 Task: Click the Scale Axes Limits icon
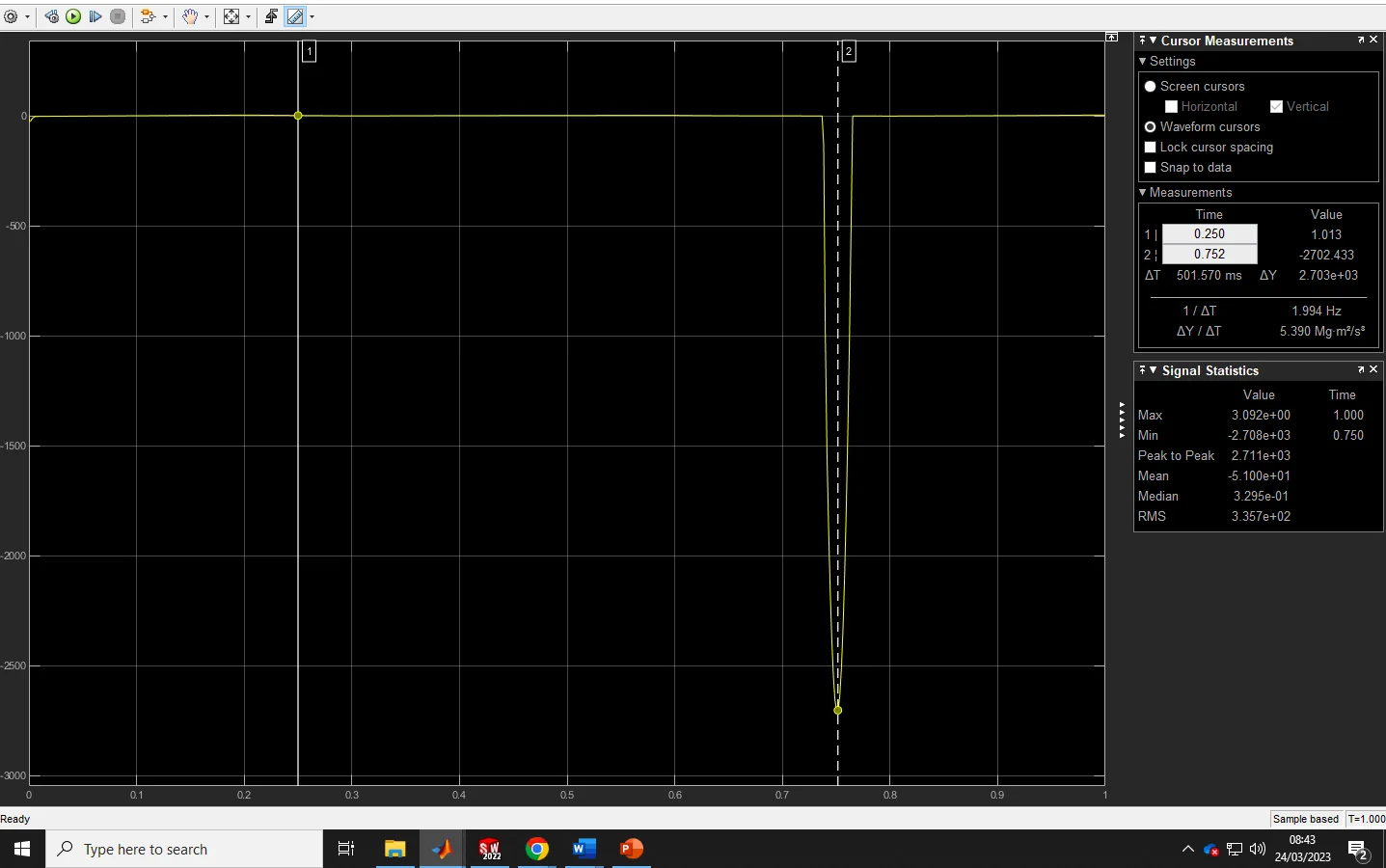click(x=231, y=16)
